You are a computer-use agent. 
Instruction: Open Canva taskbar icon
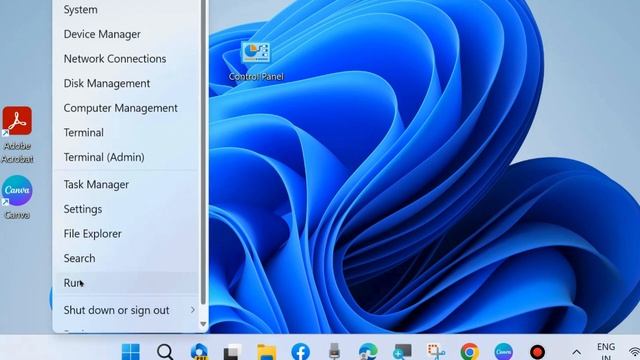coord(504,351)
